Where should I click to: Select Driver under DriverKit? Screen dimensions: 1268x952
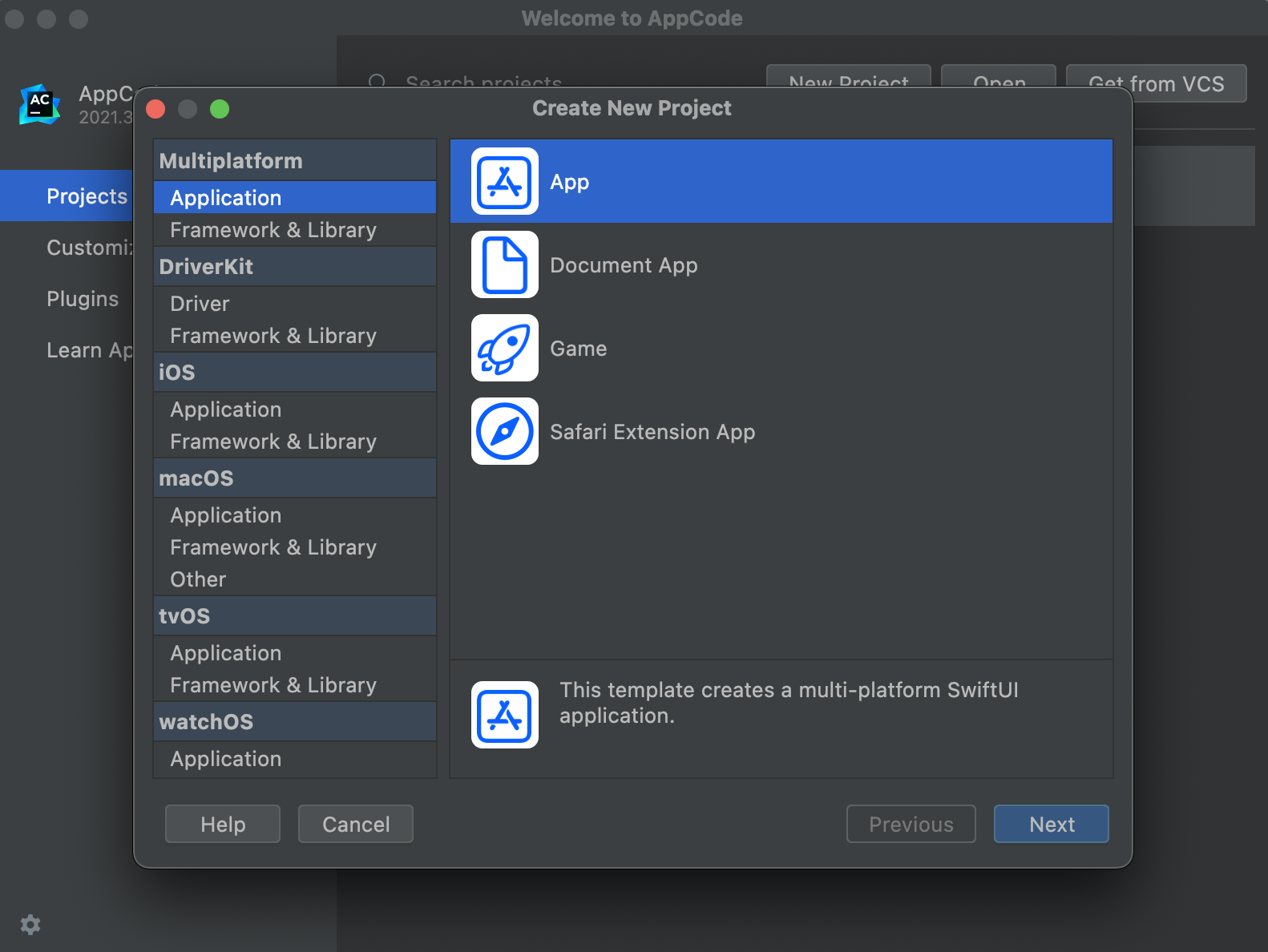point(295,303)
